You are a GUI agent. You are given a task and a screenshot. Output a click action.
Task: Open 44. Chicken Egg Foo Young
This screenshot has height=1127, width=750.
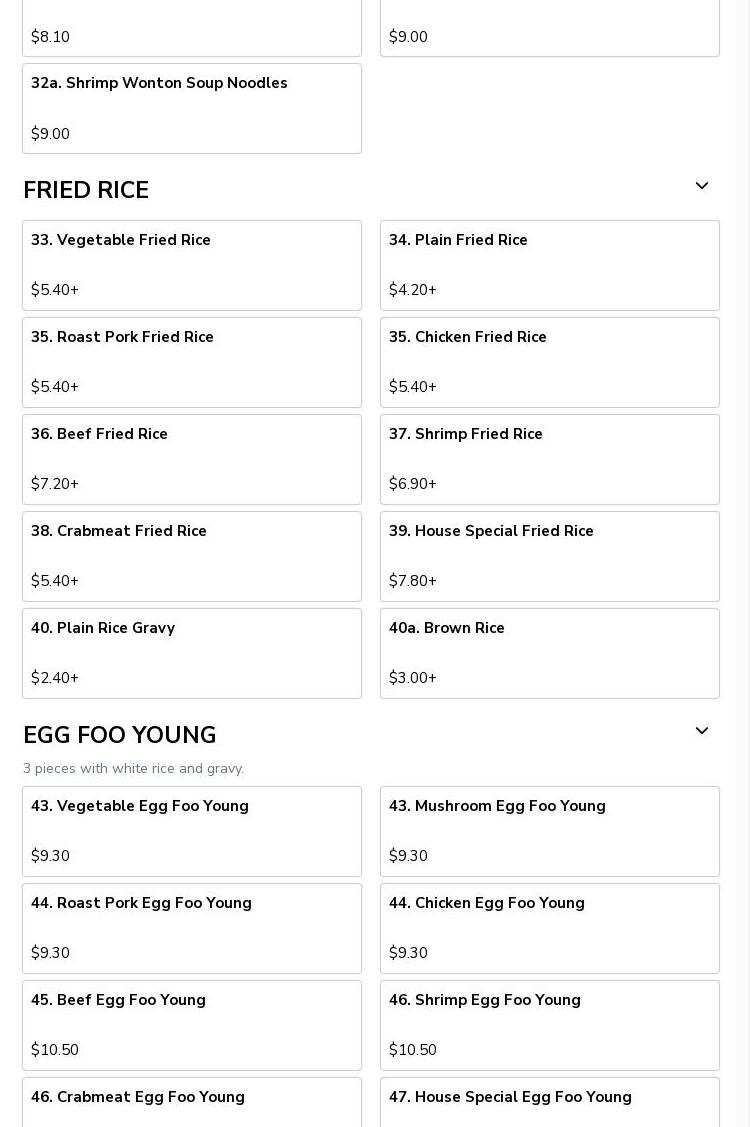pos(549,928)
